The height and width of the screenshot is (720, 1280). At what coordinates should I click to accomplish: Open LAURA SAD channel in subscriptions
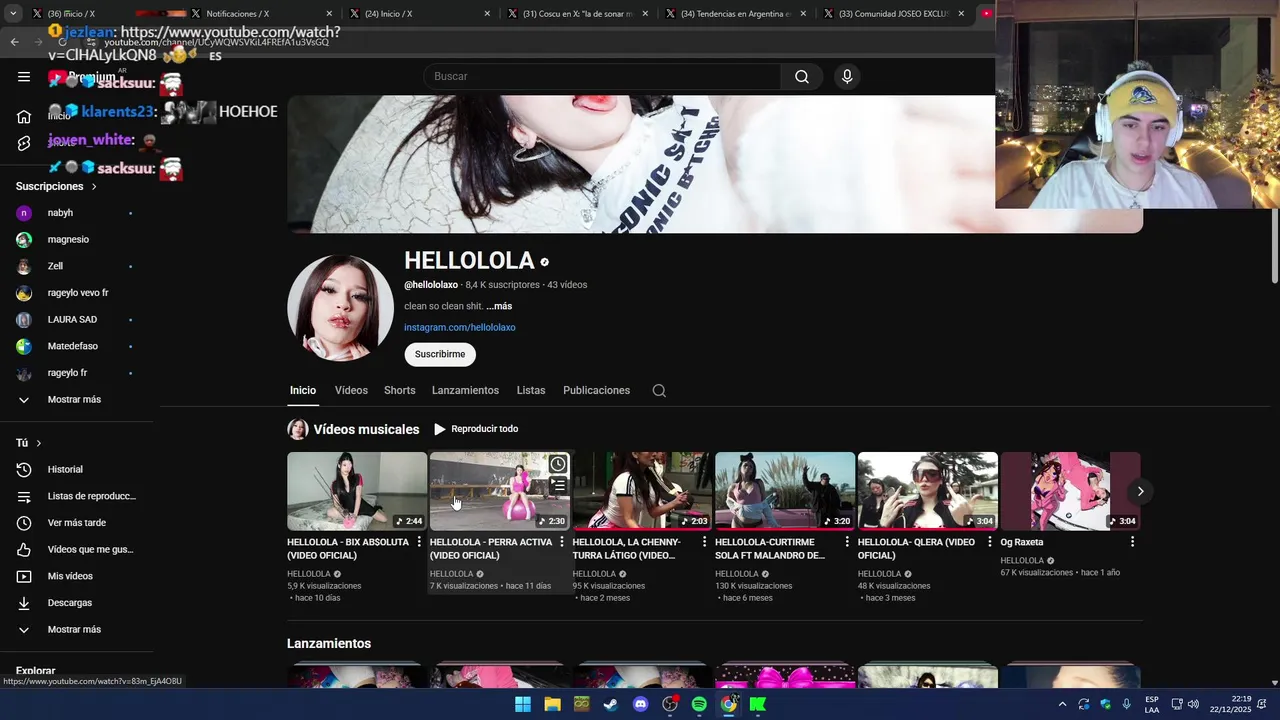tap(72, 319)
